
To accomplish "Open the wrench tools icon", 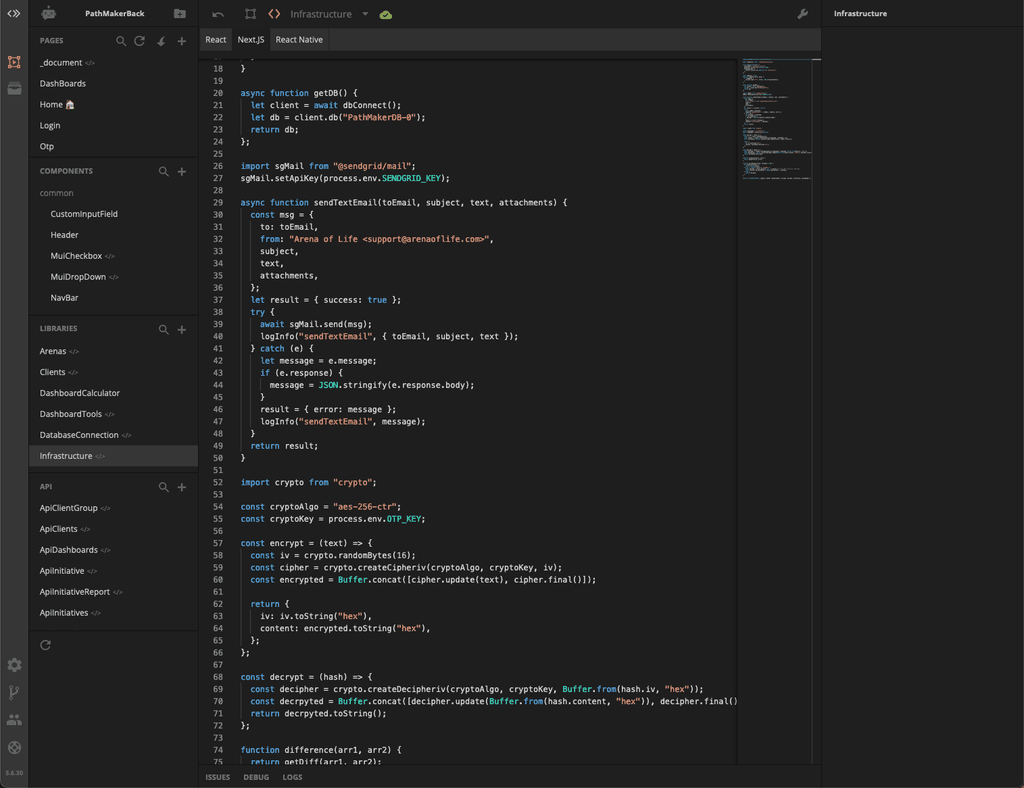I will [x=803, y=14].
